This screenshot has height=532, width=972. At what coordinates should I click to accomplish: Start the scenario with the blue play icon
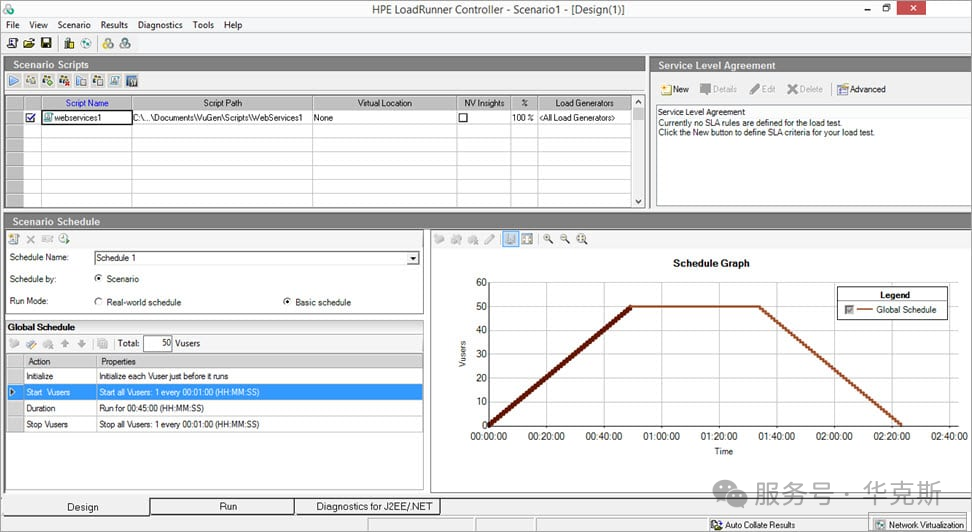coord(14,81)
